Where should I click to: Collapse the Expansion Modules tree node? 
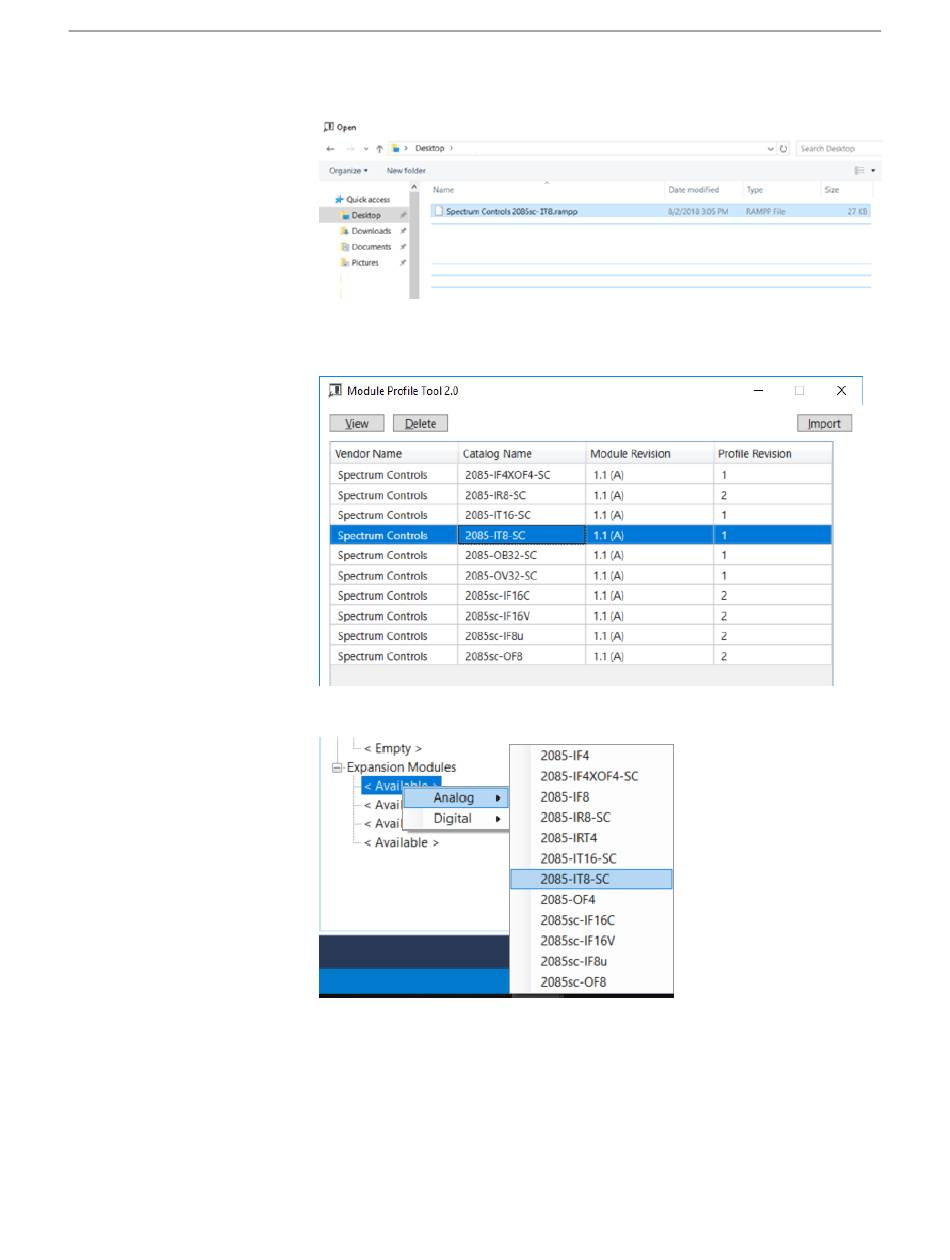coord(337,768)
